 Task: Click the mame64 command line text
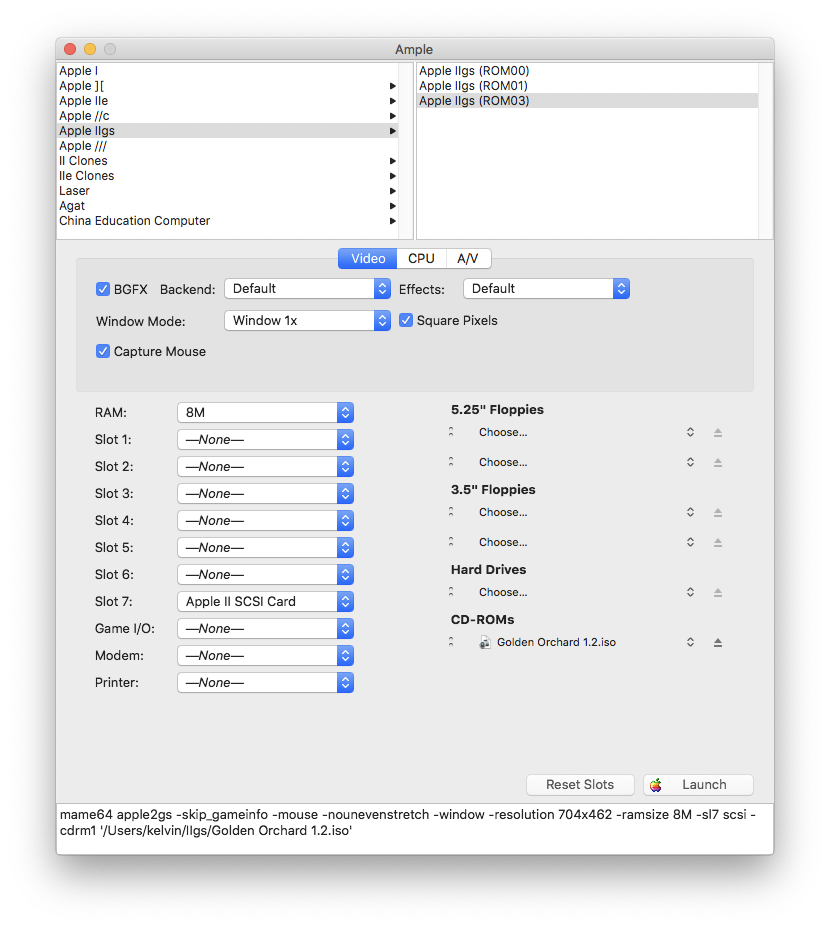coord(408,822)
